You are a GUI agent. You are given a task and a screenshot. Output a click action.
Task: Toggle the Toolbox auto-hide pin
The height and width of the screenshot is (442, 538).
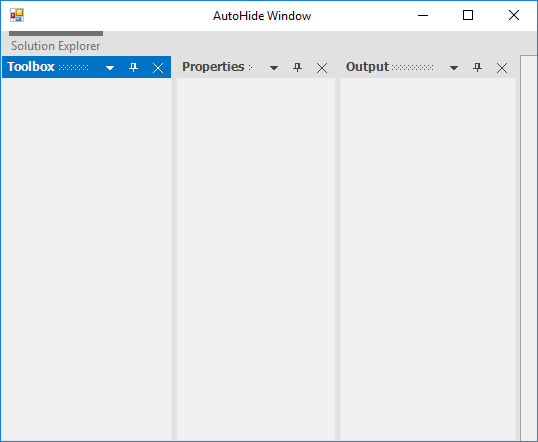[x=133, y=67]
